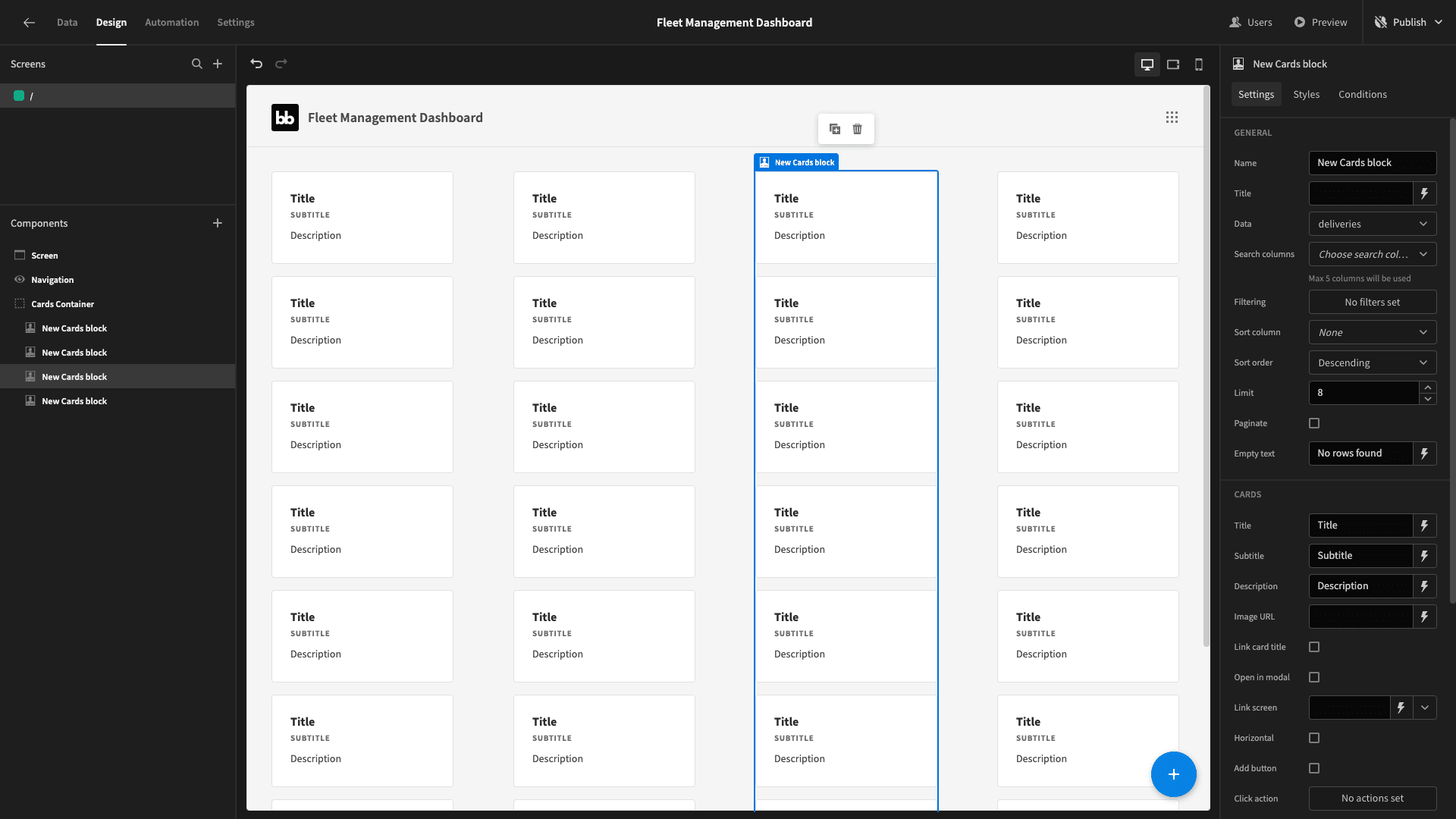Image resolution: width=1456 pixels, height=819 pixels.
Task: Open the Conditions tab
Action: (x=1362, y=95)
